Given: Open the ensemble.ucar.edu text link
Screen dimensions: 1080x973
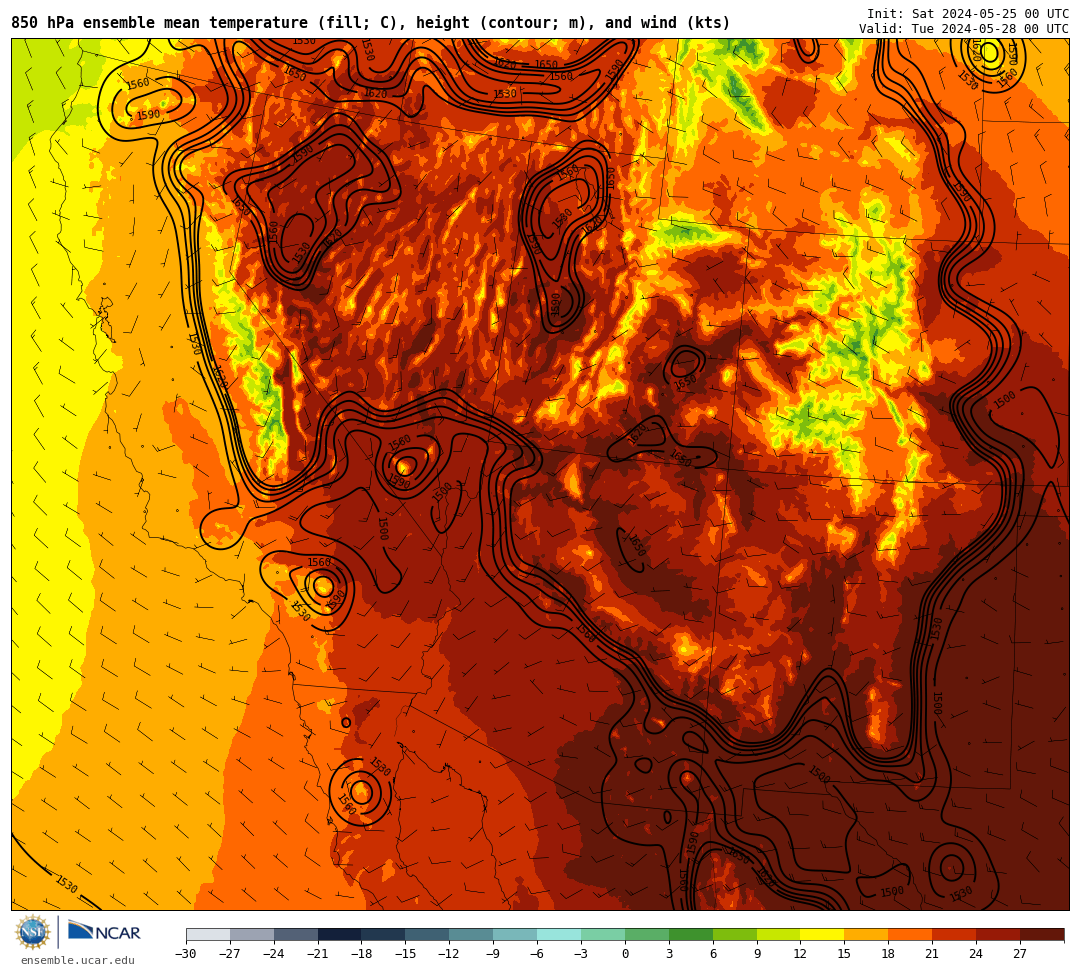Looking at the screenshot, I should click(78, 960).
